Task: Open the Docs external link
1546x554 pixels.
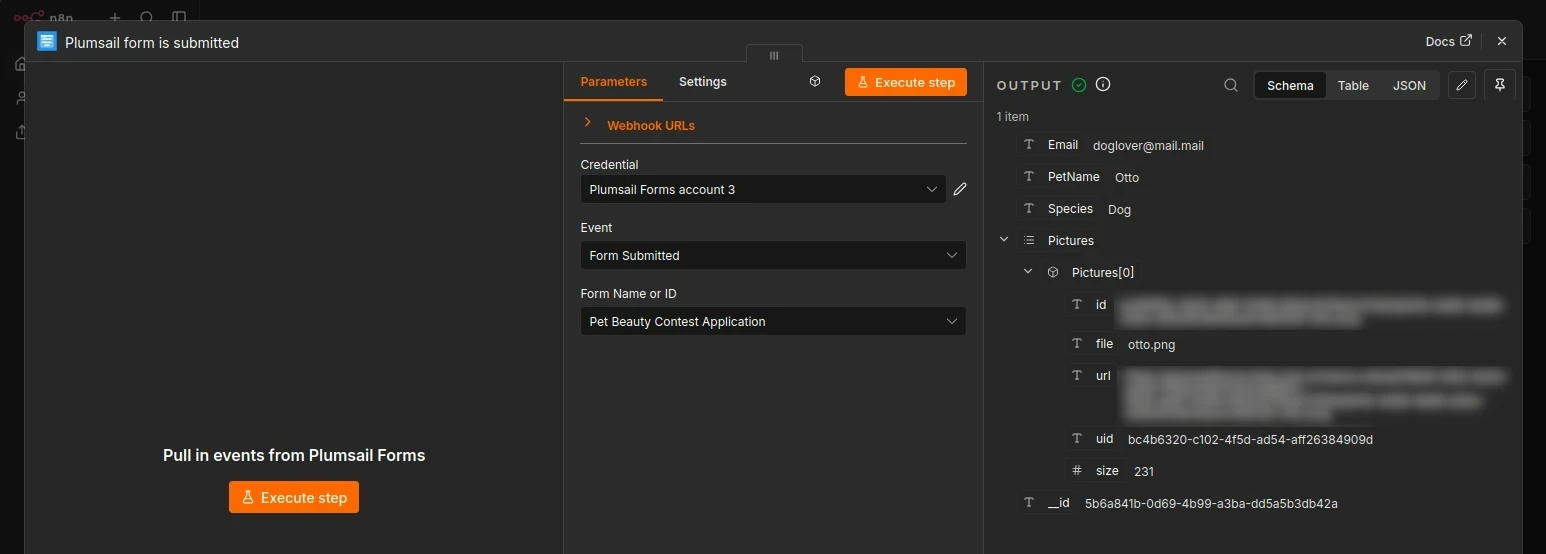Action: 1448,41
